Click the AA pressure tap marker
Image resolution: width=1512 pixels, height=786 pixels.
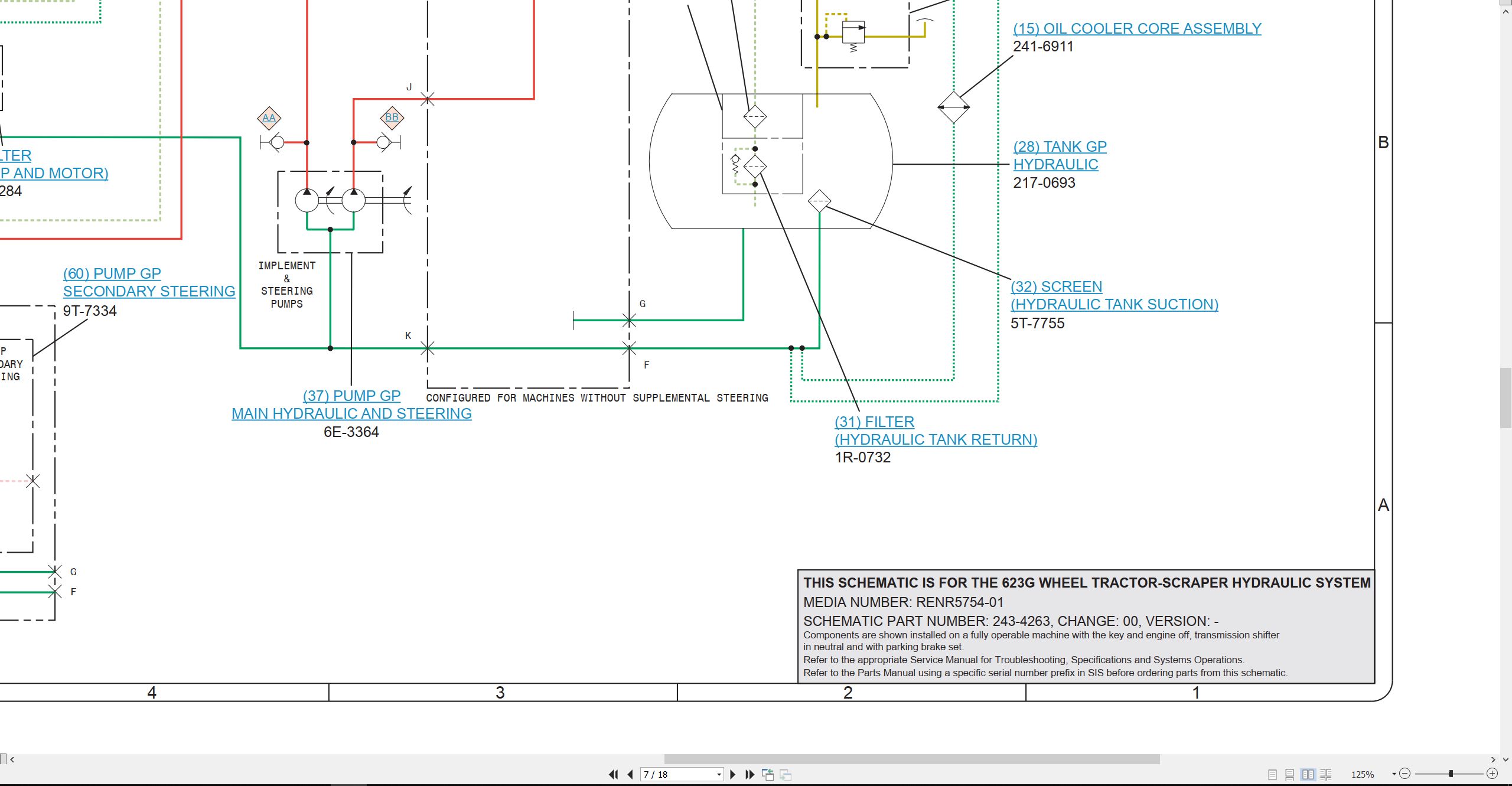pos(269,118)
